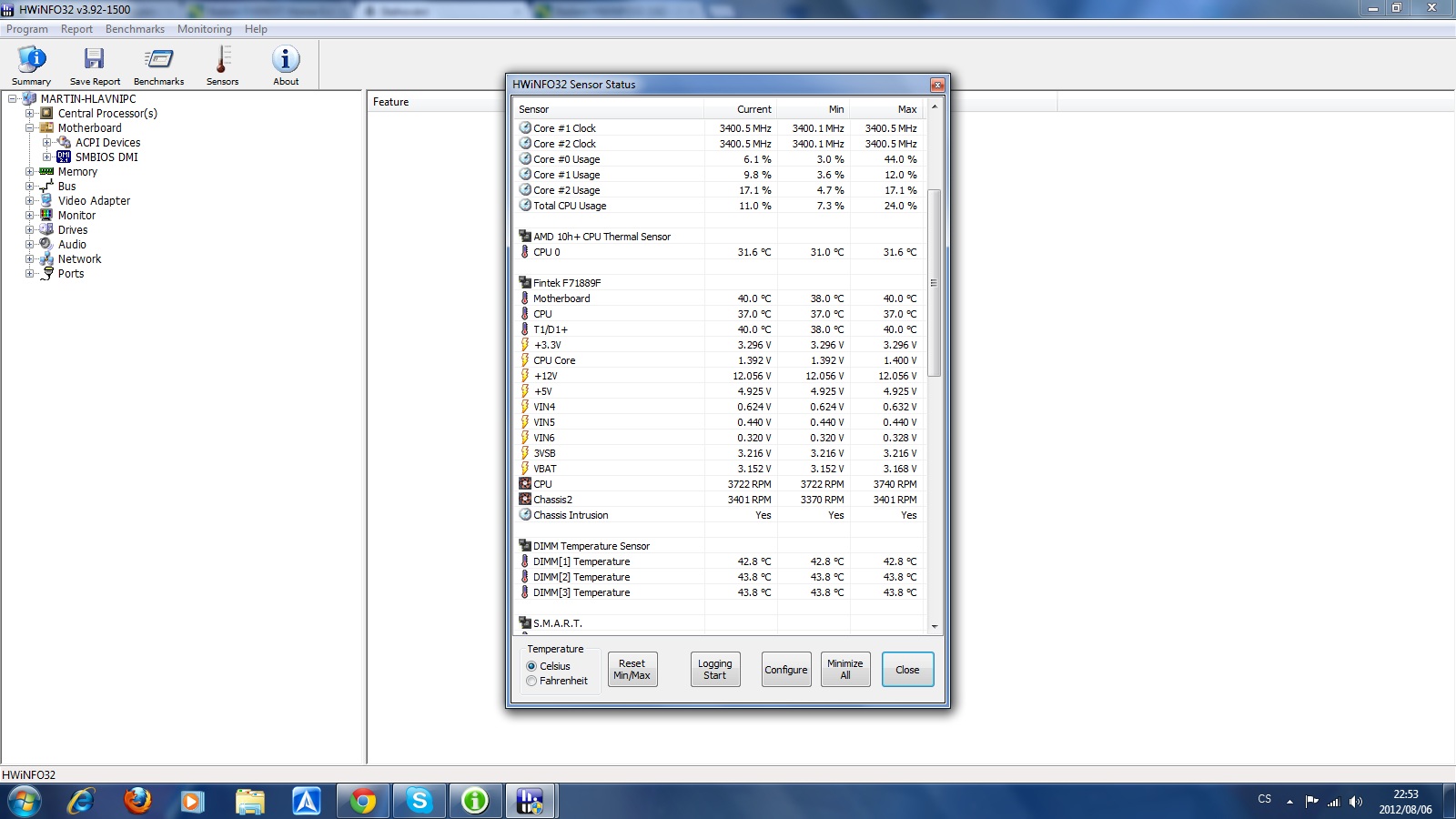The height and width of the screenshot is (819, 1456).
Task: Show hidden tray icons arrow
Action: pos(1289,802)
